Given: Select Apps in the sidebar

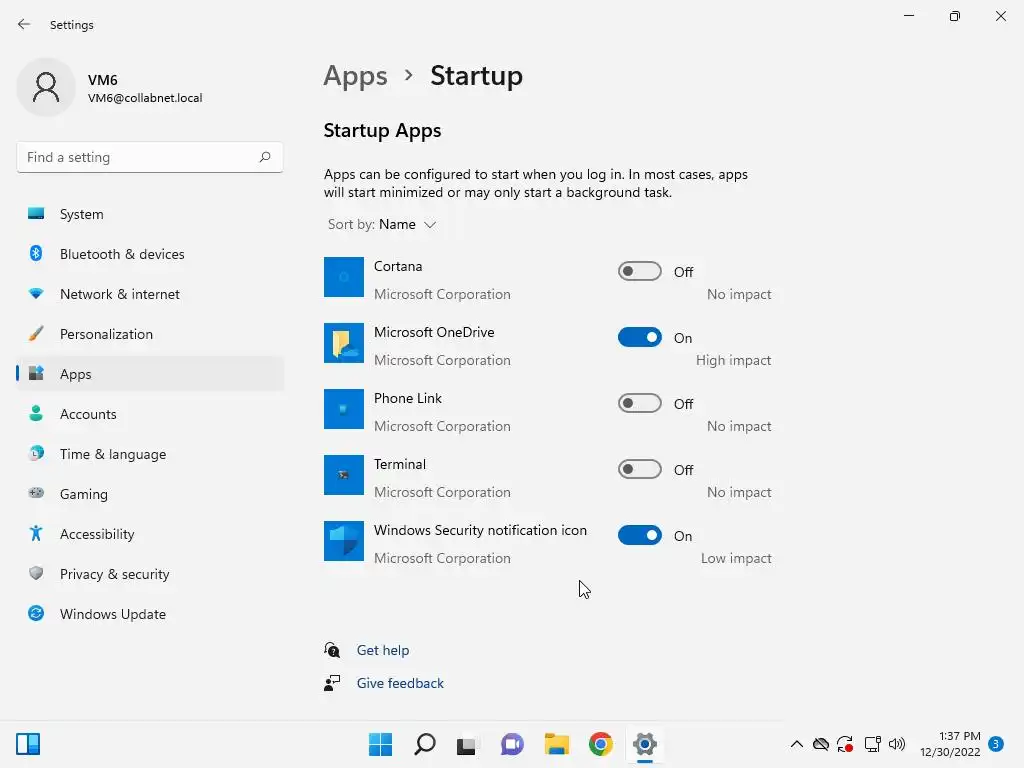Looking at the screenshot, I should pos(150,374).
